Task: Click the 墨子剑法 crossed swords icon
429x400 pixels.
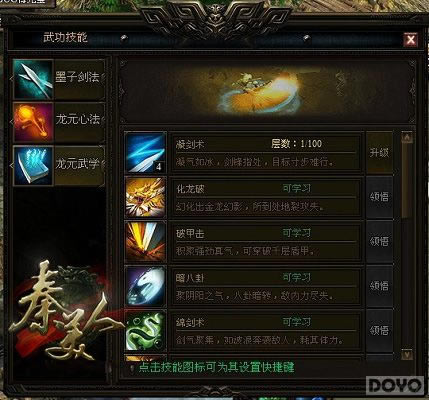Action: coord(33,79)
